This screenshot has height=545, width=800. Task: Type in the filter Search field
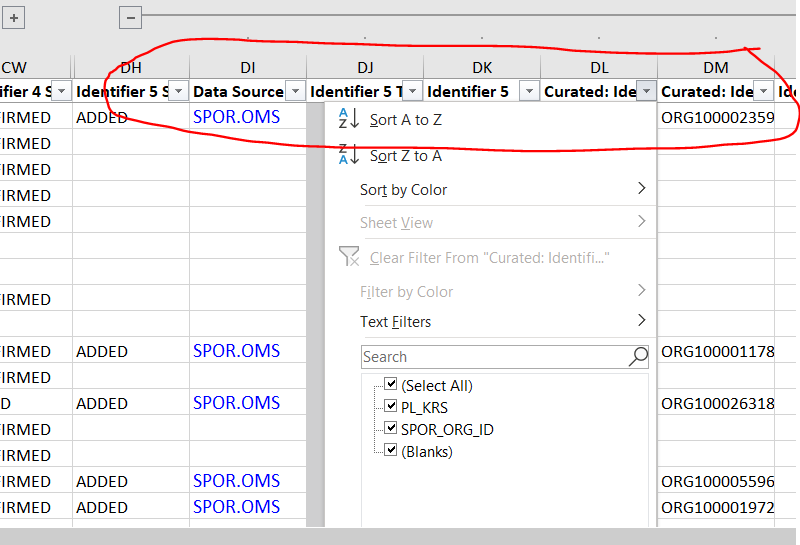point(493,357)
